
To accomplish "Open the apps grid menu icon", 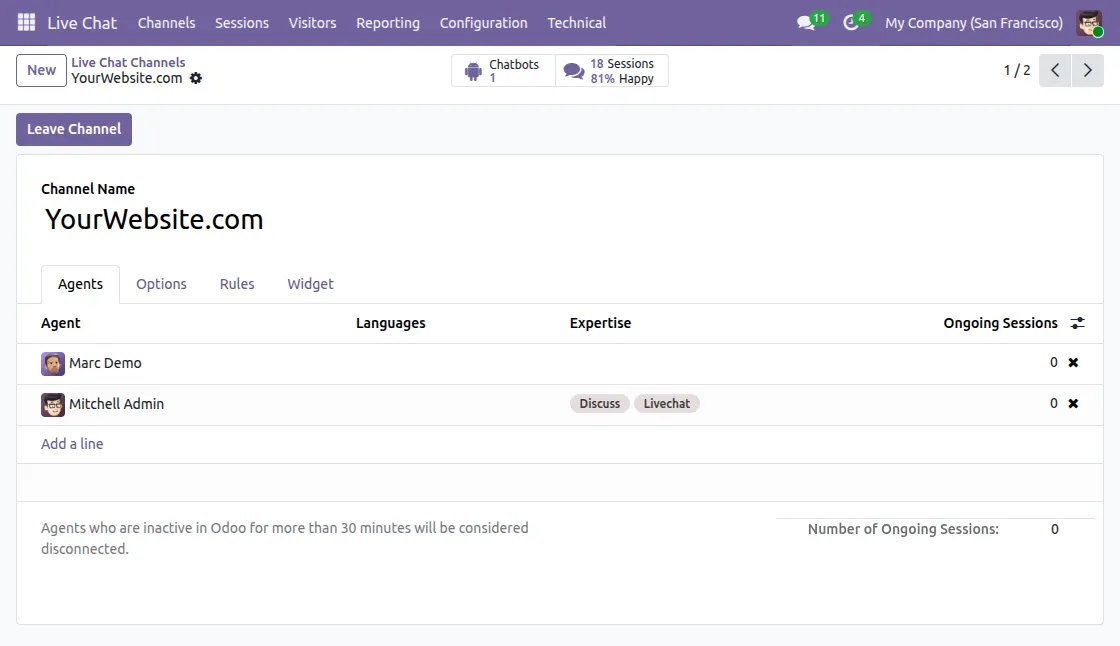I will (x=26, y=22).
